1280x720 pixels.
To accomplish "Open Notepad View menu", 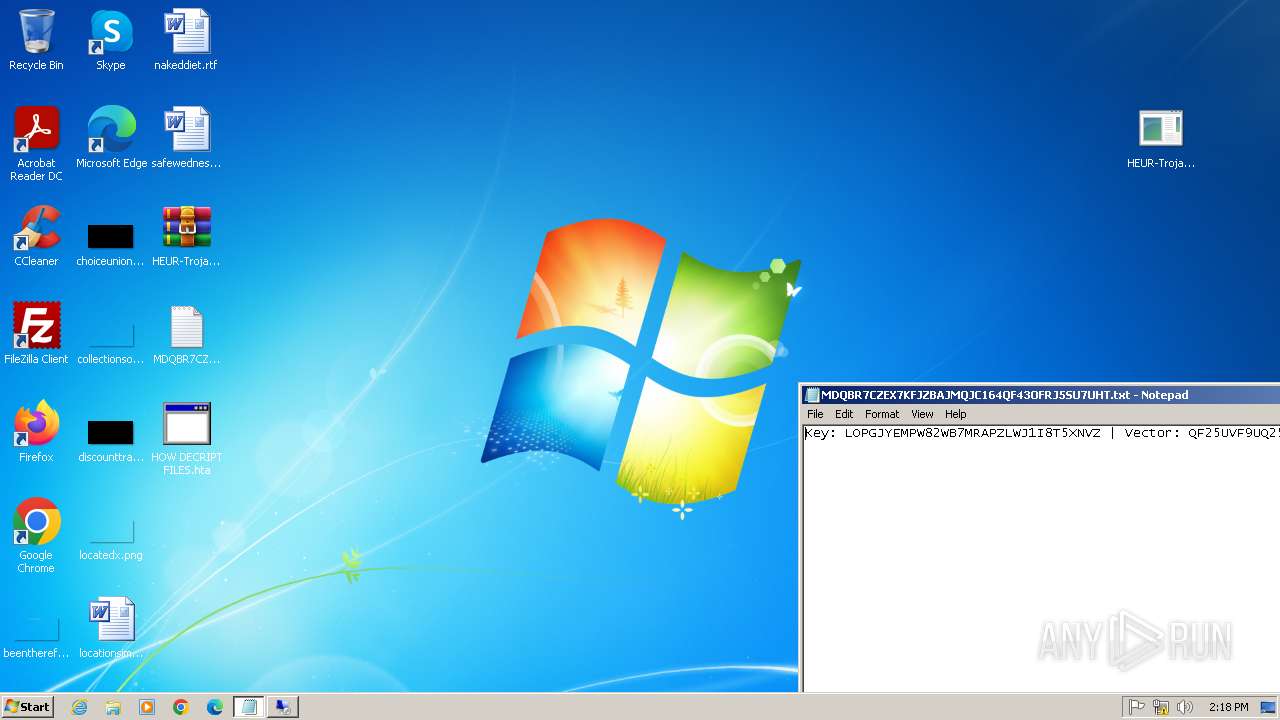I will [x=922, y=414].
